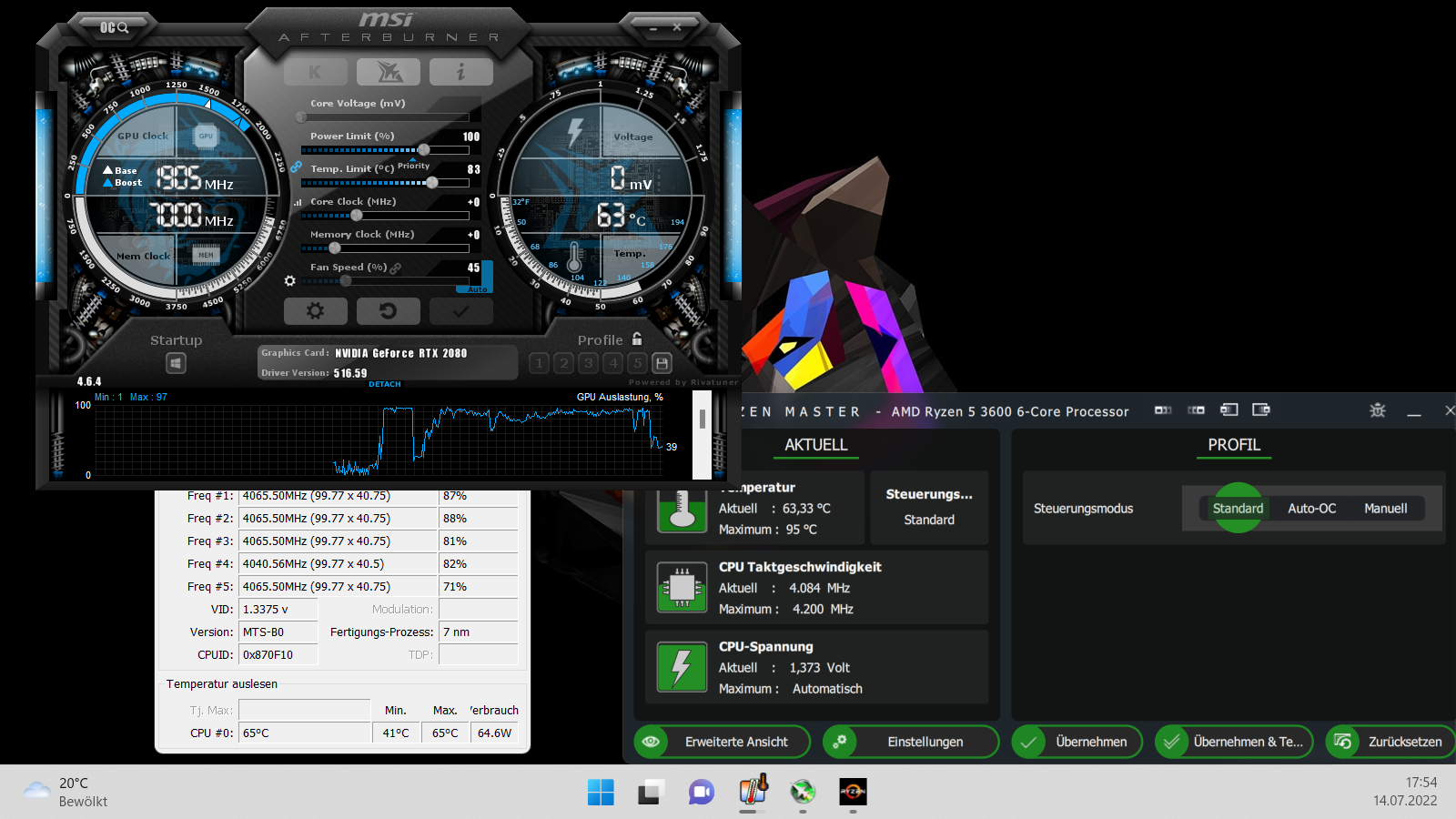Click the CPUID field 0x870F10

coord(278,654)
